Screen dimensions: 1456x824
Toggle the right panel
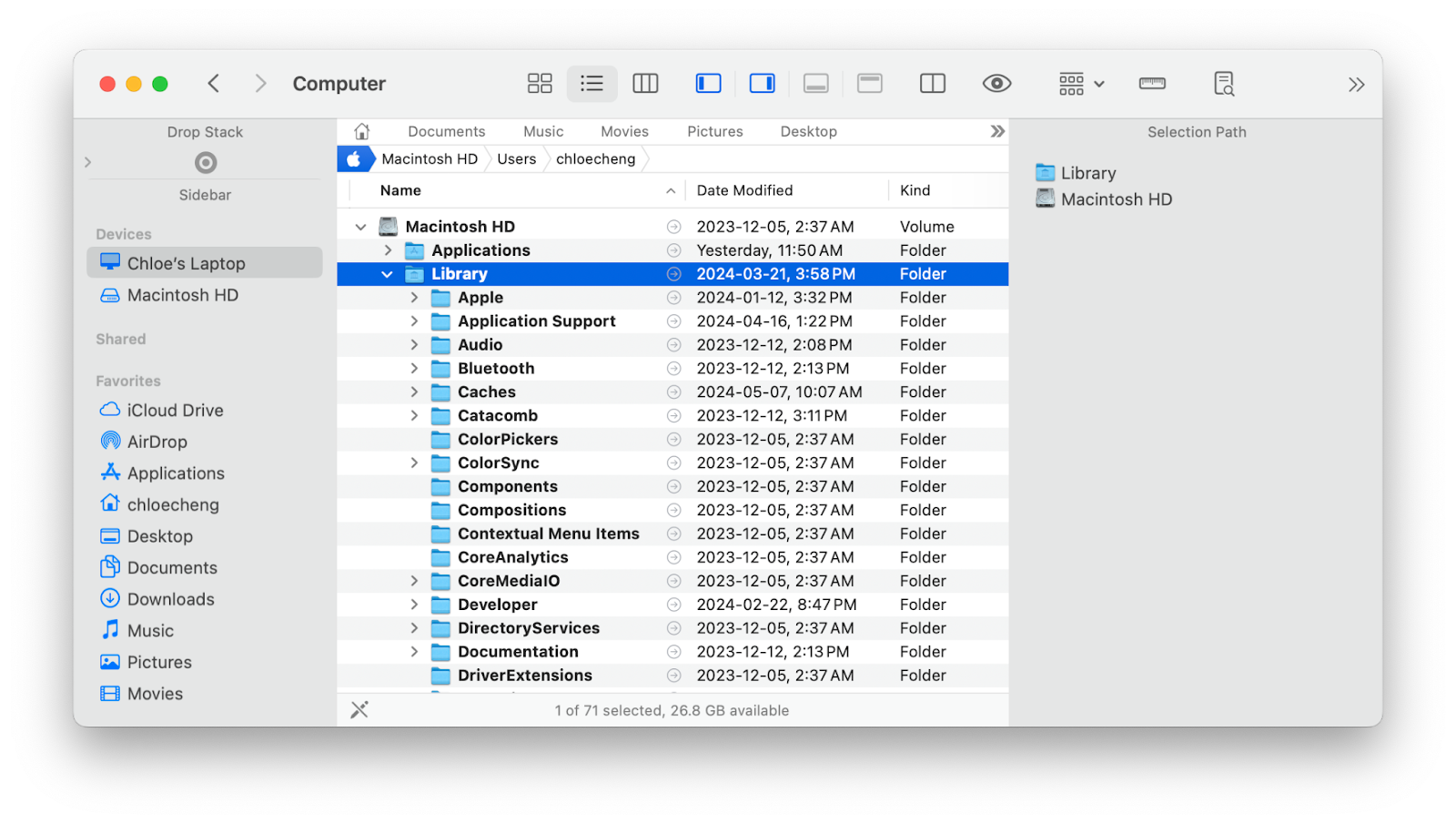(762, 83)
